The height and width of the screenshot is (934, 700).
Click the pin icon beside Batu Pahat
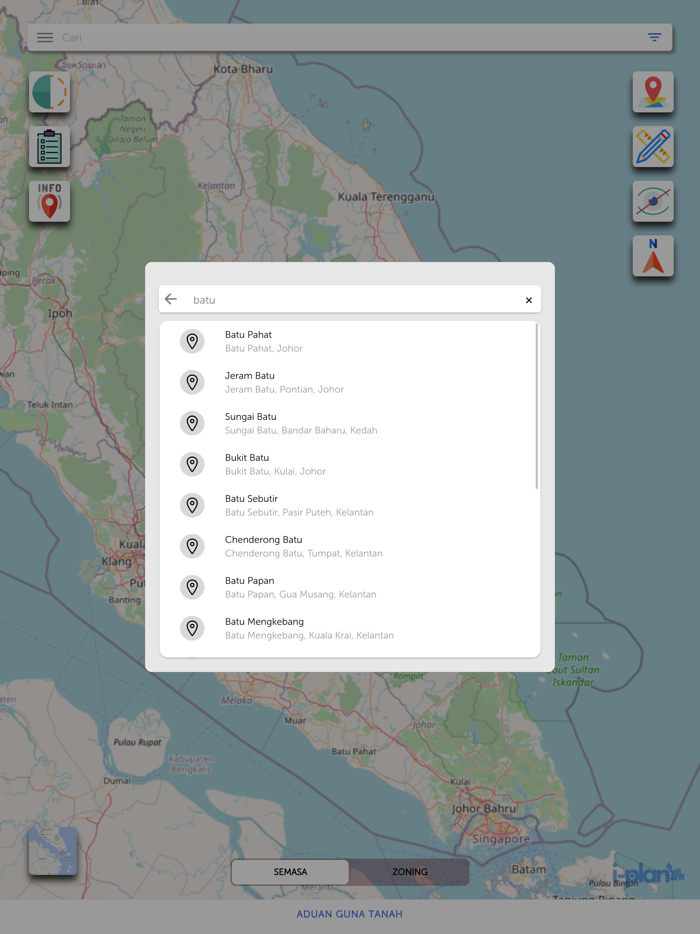[192, 341]
